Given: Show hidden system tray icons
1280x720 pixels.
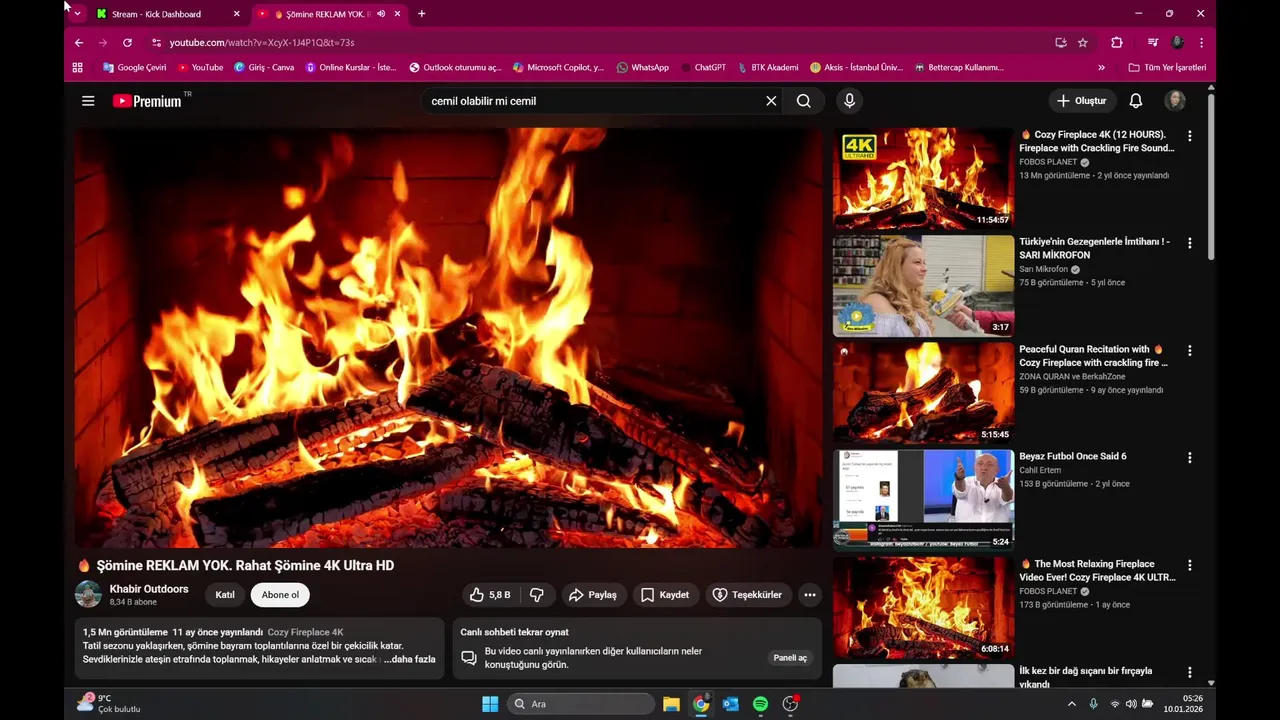Looking at the screenshot, I should coord(1072,704).
